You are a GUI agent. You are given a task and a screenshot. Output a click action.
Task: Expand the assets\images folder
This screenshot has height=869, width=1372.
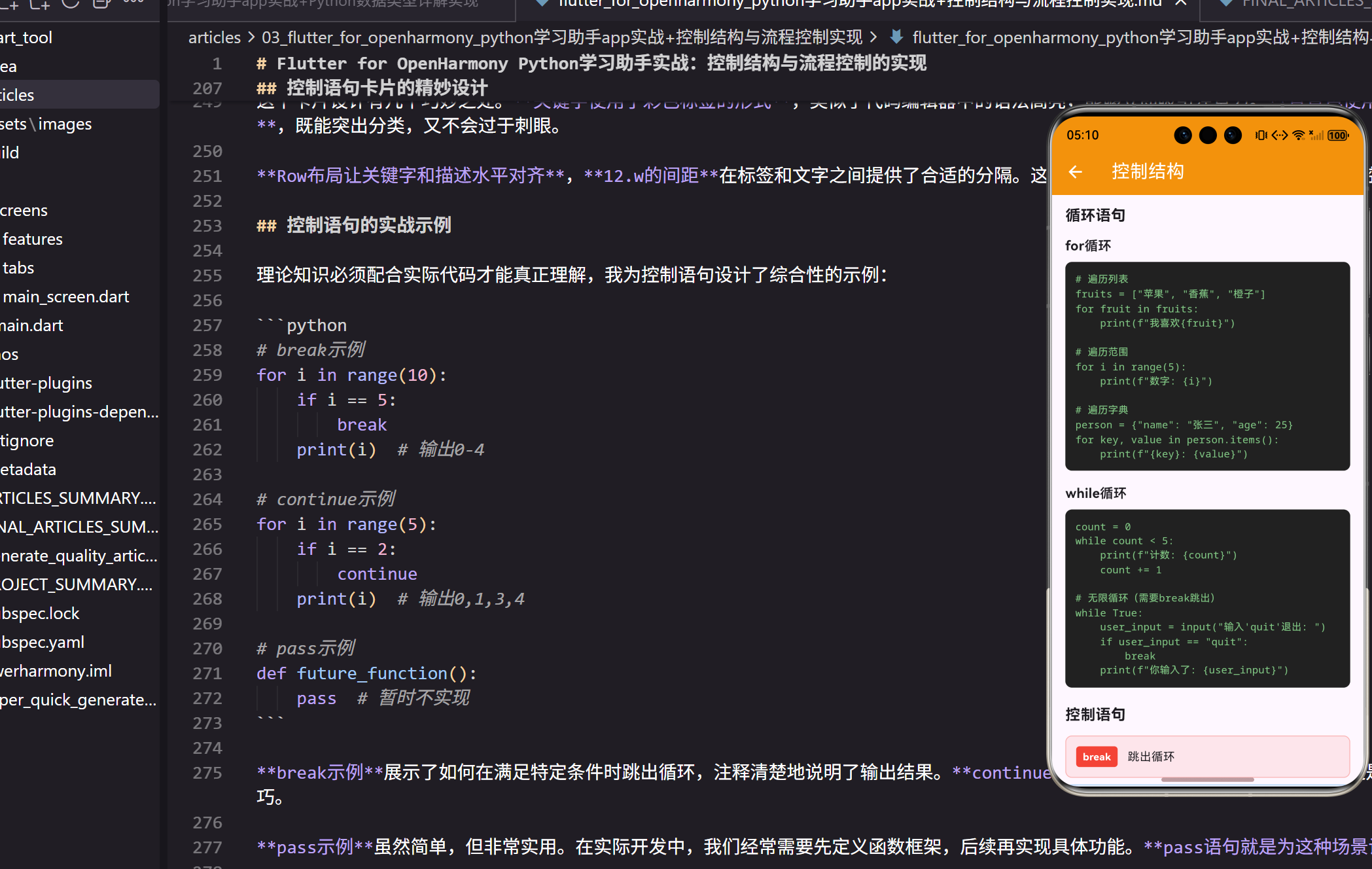point(46,124)
